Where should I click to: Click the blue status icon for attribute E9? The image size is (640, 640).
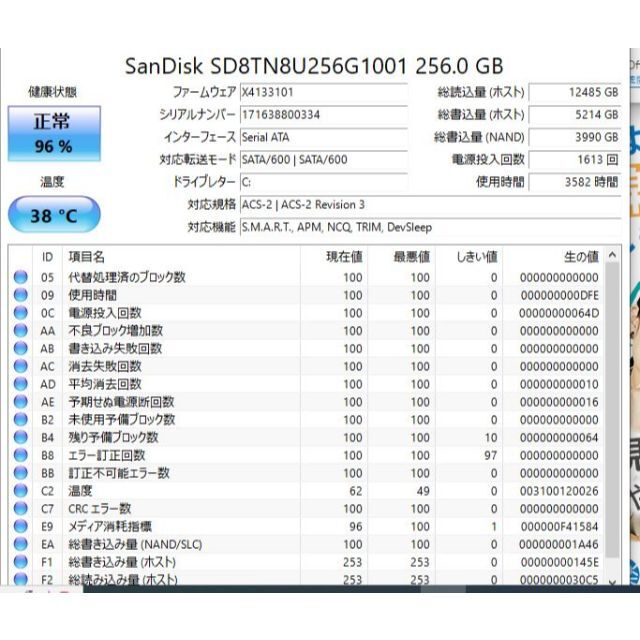pyautogui.click(x=20, y=526)
